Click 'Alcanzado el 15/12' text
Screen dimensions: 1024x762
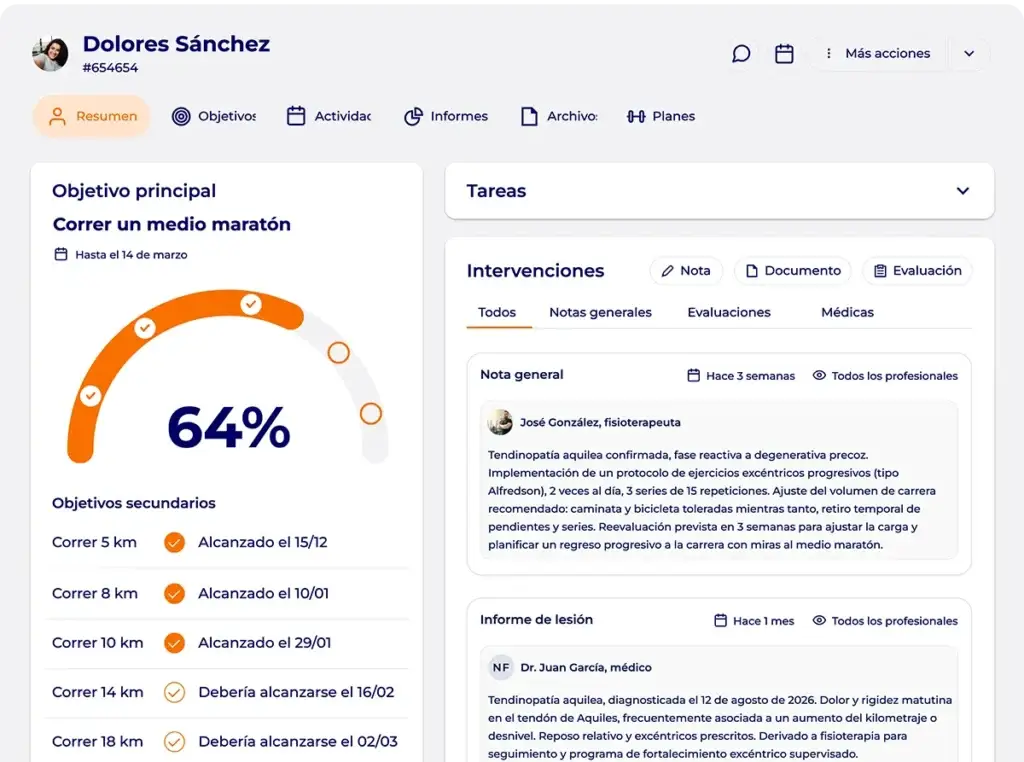coord(263,542)
